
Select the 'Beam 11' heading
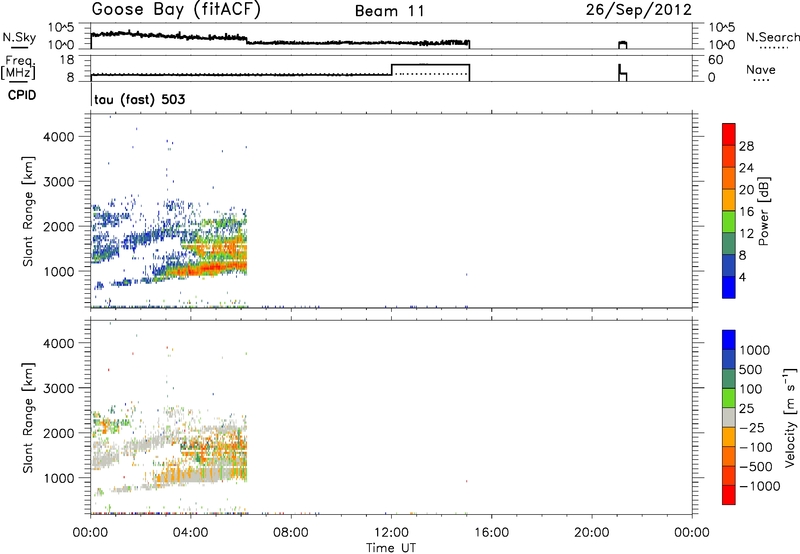tap(390, 11)
